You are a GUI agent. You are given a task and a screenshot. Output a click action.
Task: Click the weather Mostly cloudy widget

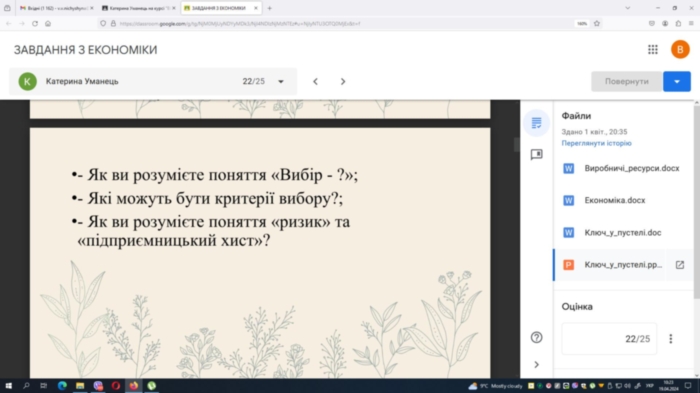[496, 386]
